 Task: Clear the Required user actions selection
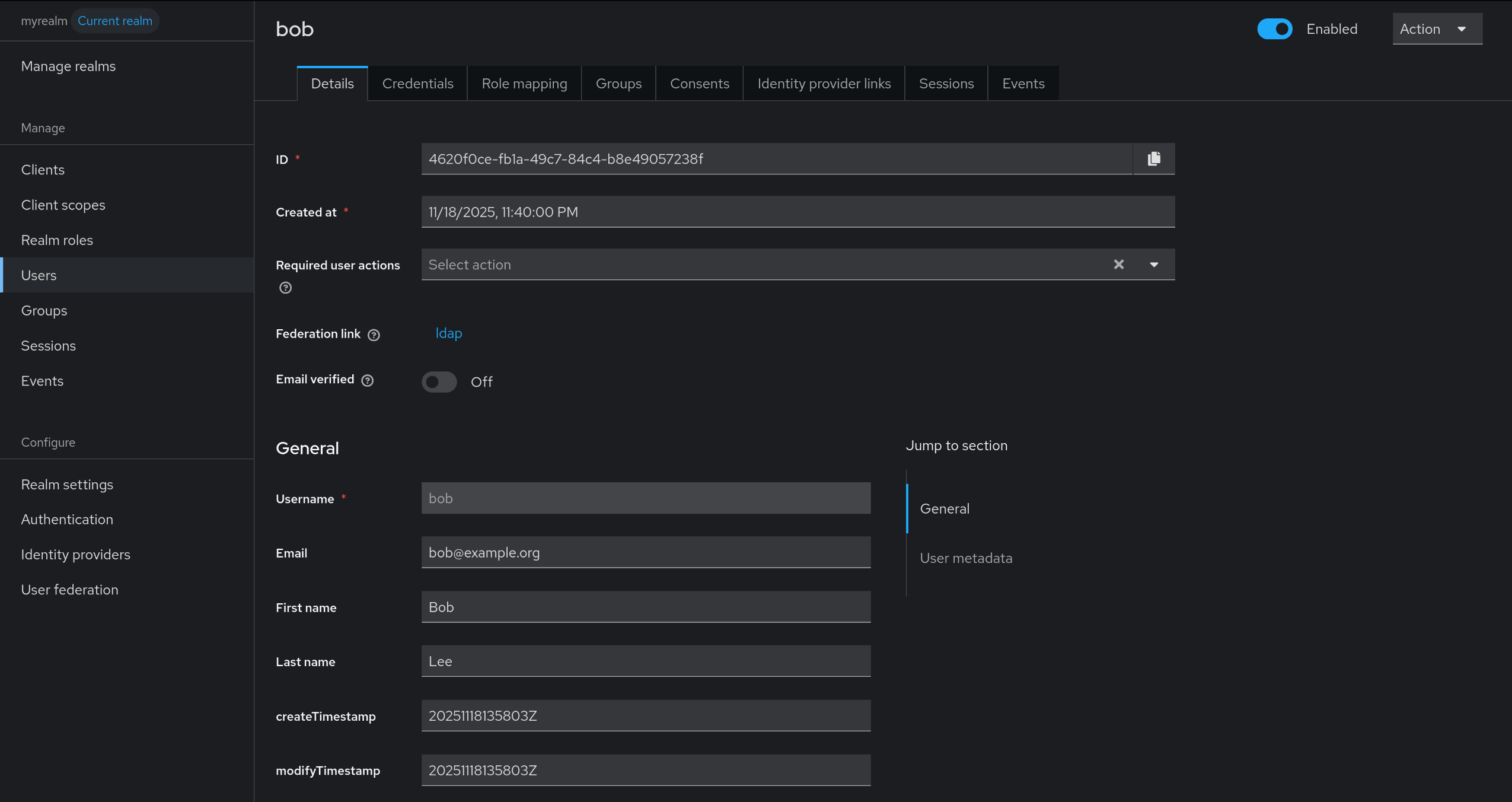pyautogui.click(x=1118, y=265)
